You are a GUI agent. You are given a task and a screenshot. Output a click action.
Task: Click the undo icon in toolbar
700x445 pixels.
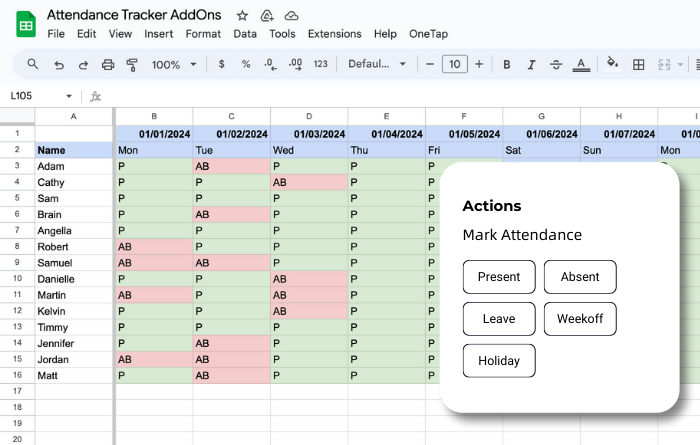[59, 64]
